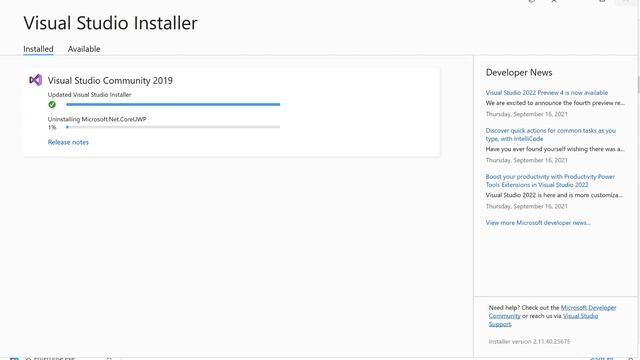This screenshot has width=640, height=360.
Task: Click the 'Uninstalling Microsoft.Net.CoreUWP' status text
Action: [x=97, y=119]
